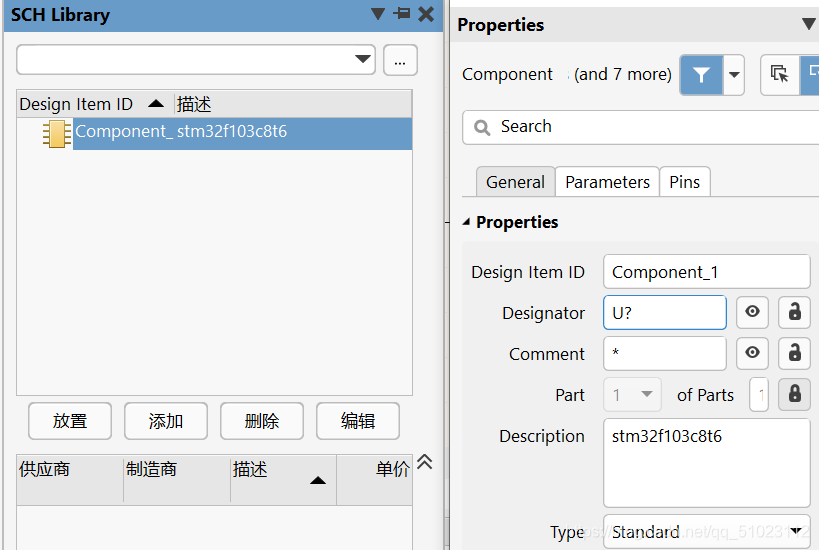Click the cursor select-objects icon
Image resolution: width=819 pixels, height=550 pixels.
coord(780,75)
